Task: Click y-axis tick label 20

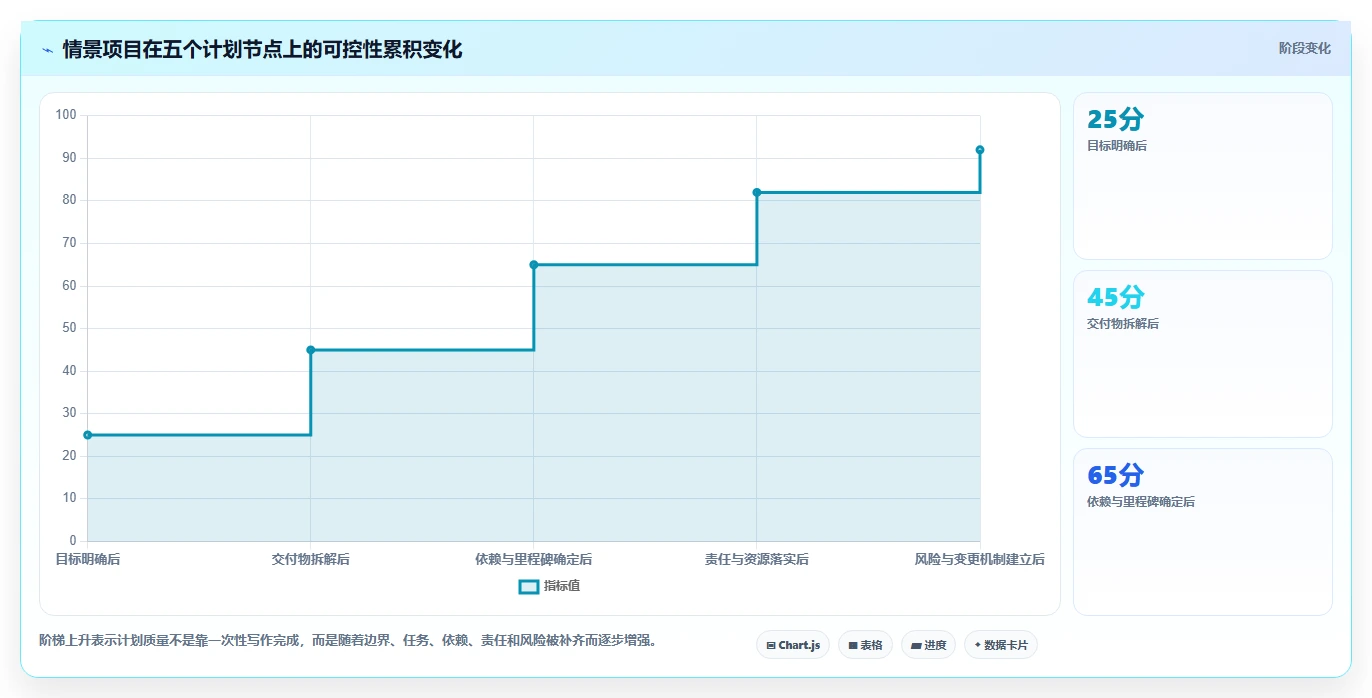Action: tap(70, 456)
